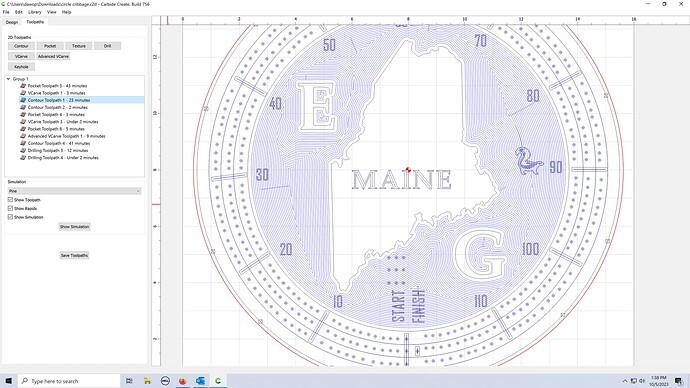Click the Pocket Toolpath 4 icon

tap(23, 114)
